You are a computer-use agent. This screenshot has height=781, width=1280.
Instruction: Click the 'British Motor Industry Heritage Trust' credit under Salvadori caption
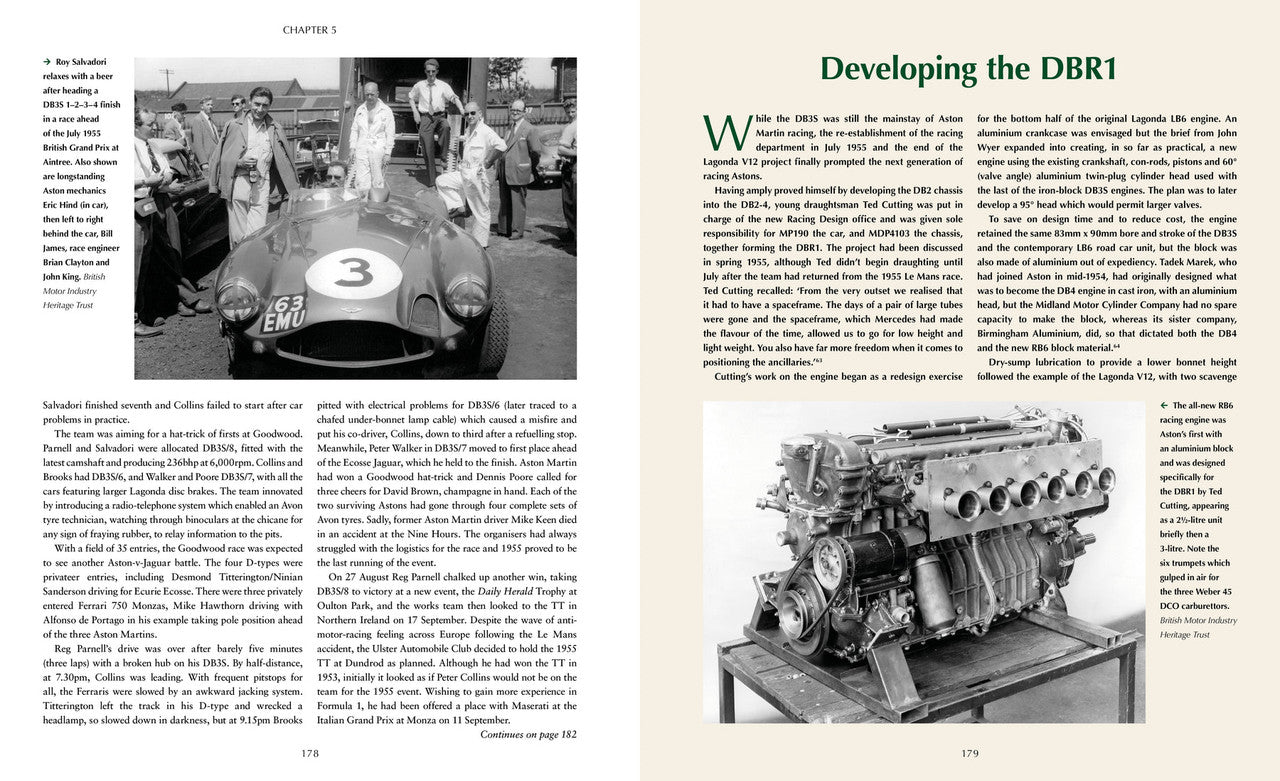(76, 289)
